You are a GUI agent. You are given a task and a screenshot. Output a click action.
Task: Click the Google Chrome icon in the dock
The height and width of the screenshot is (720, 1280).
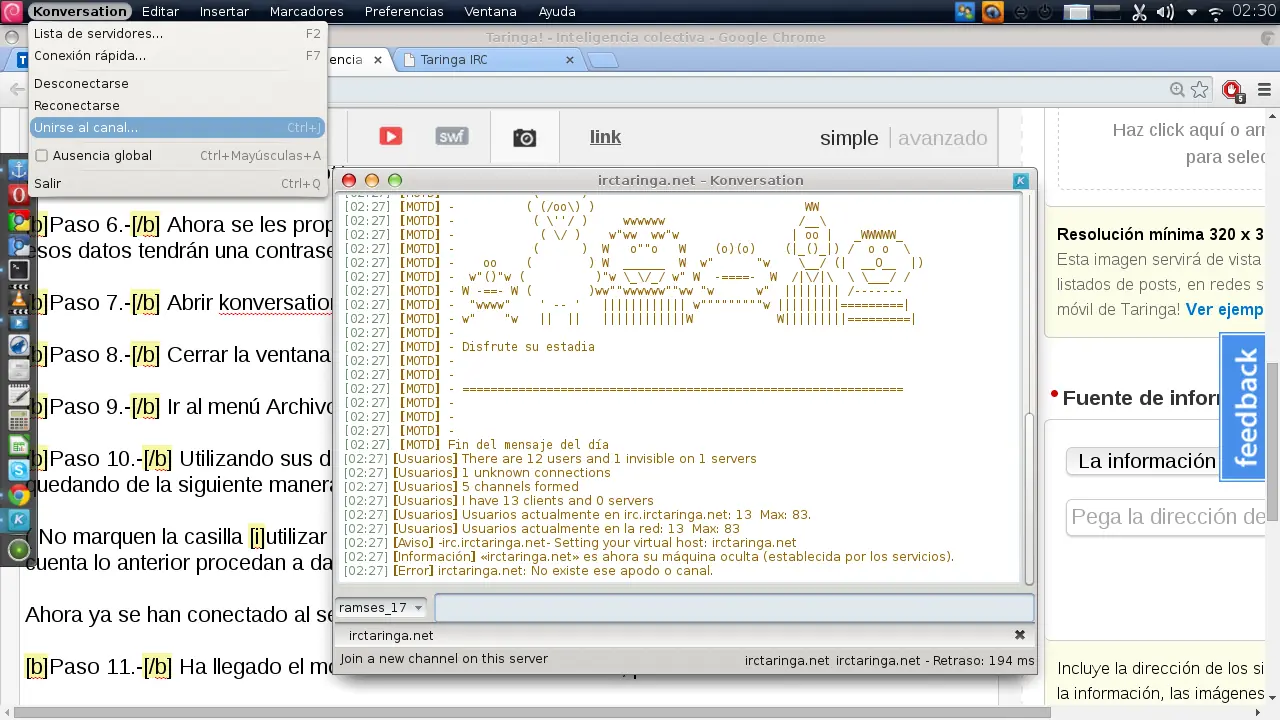pos(18,495)
